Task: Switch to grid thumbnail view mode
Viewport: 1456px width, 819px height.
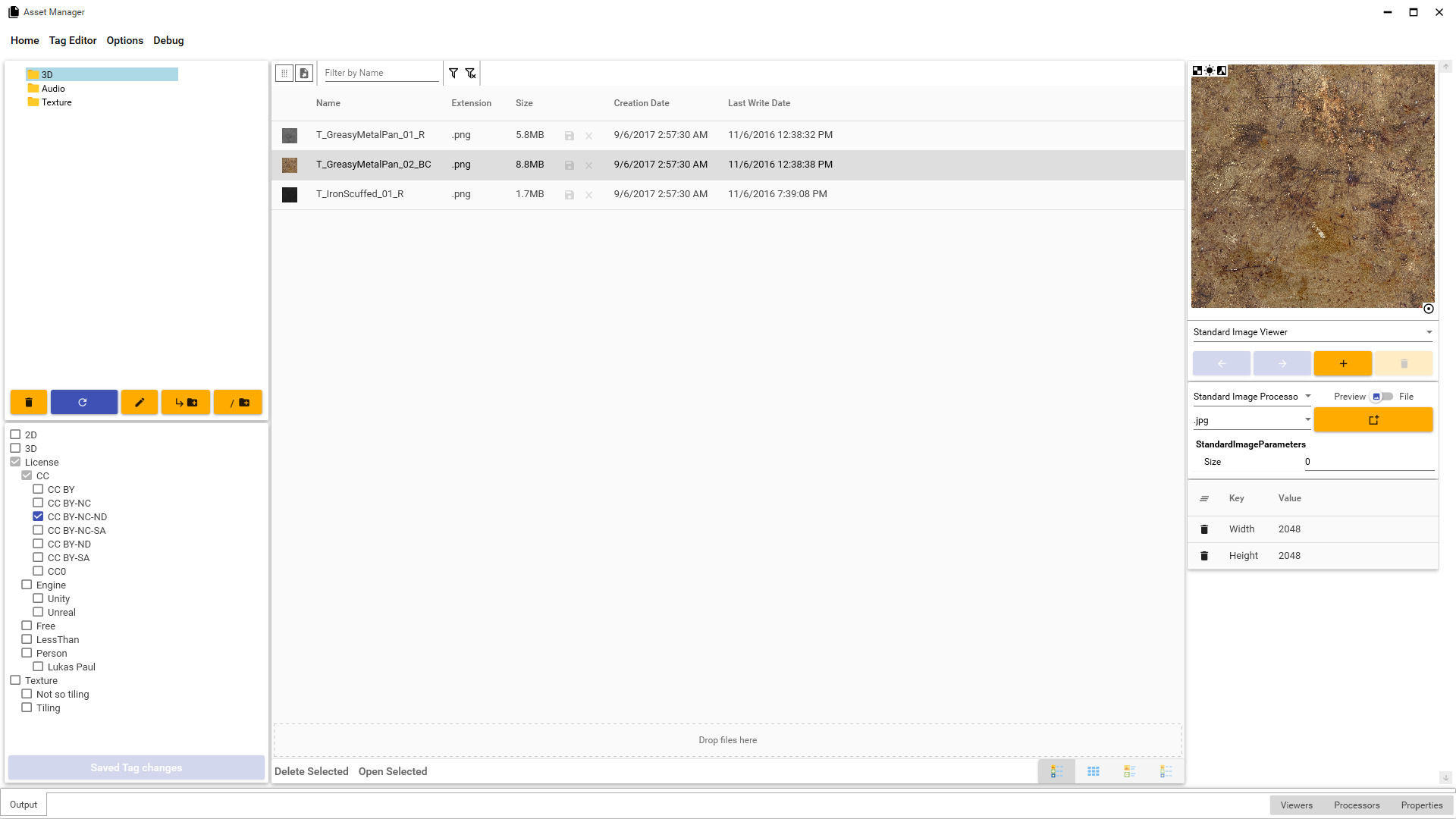Action: [x=1094, y=771]
